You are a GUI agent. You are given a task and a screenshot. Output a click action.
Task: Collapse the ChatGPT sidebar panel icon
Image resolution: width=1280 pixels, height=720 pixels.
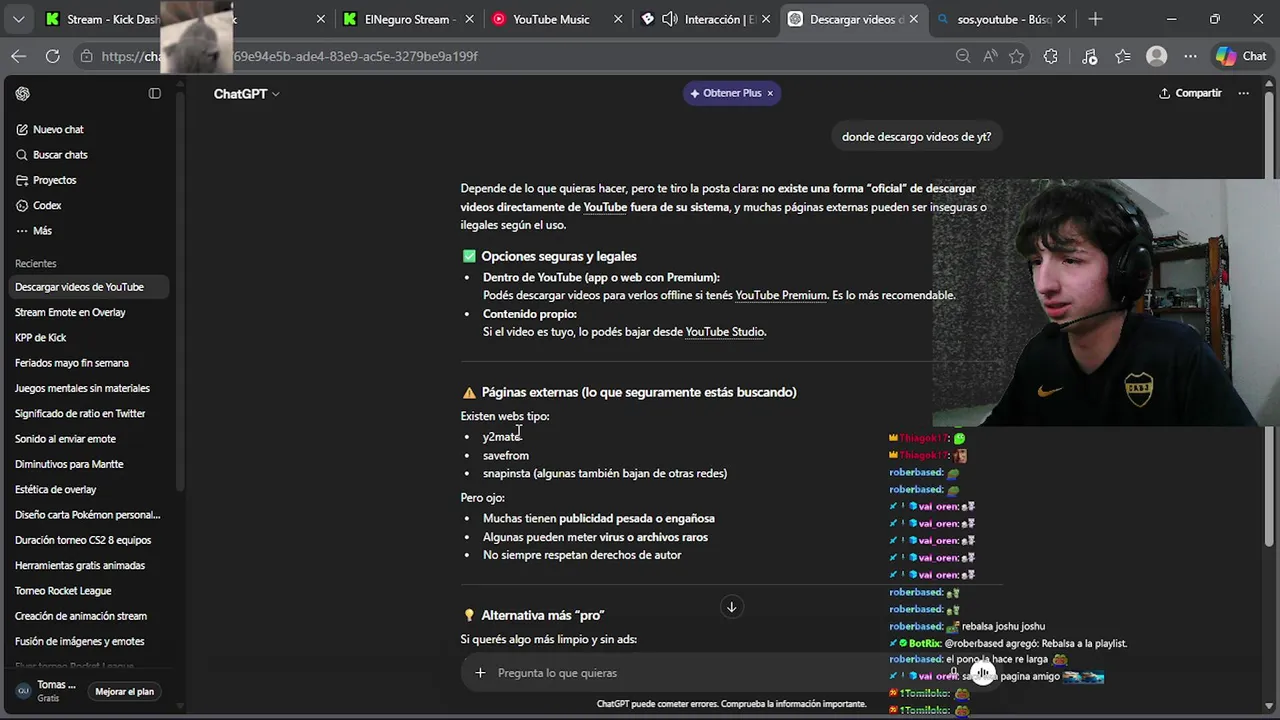coord(155,93)
